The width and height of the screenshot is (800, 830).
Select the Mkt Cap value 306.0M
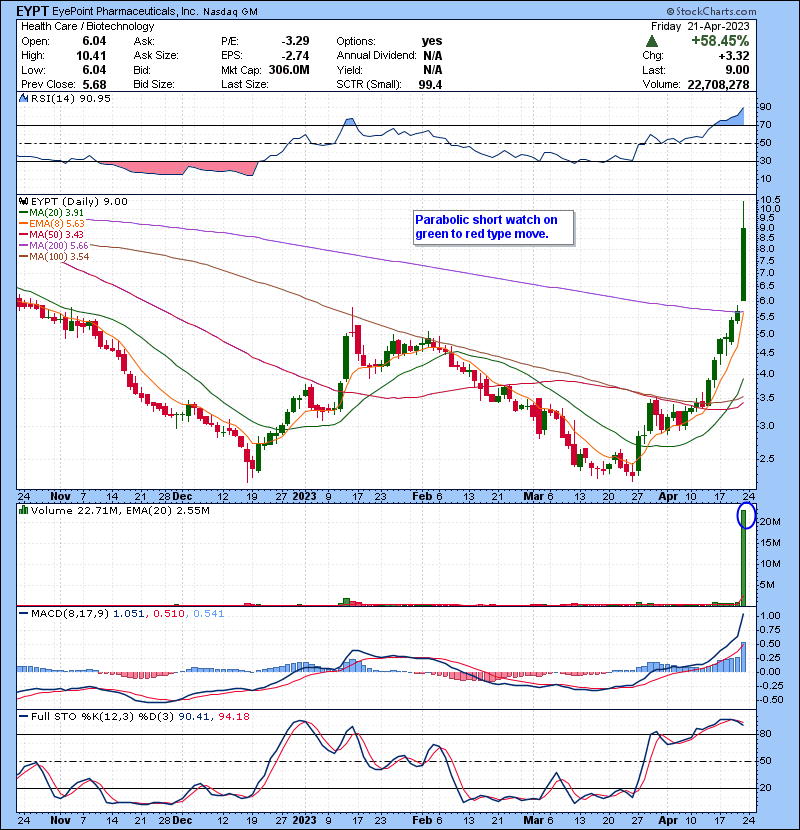289,70
